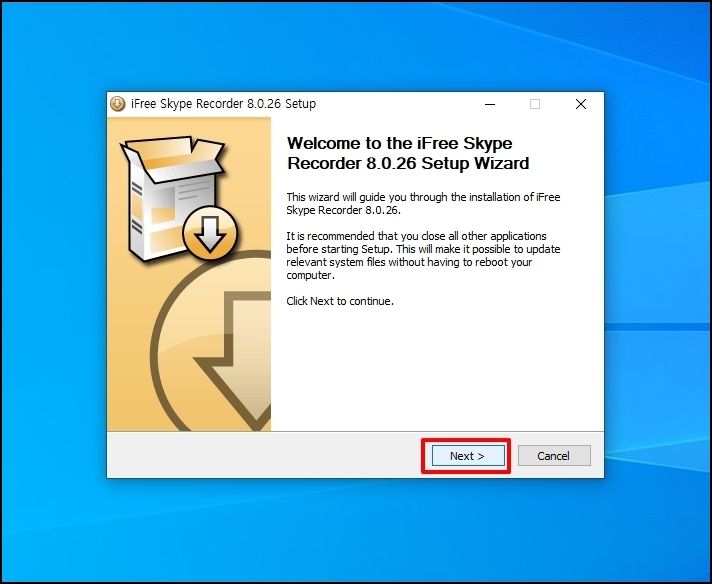The image size is (712, 584).
Task: Click the title bar text 'iFree Skype Recorder 8.0.26 Setup'
Action: (223, 104)
